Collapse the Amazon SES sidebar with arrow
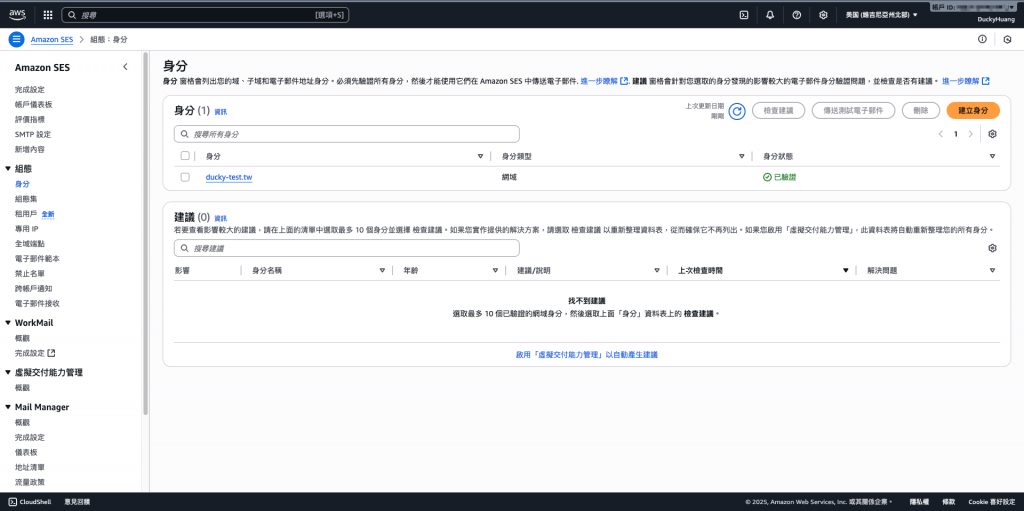The height and width of the screenshot is (511, 1024). coord(125,67)
